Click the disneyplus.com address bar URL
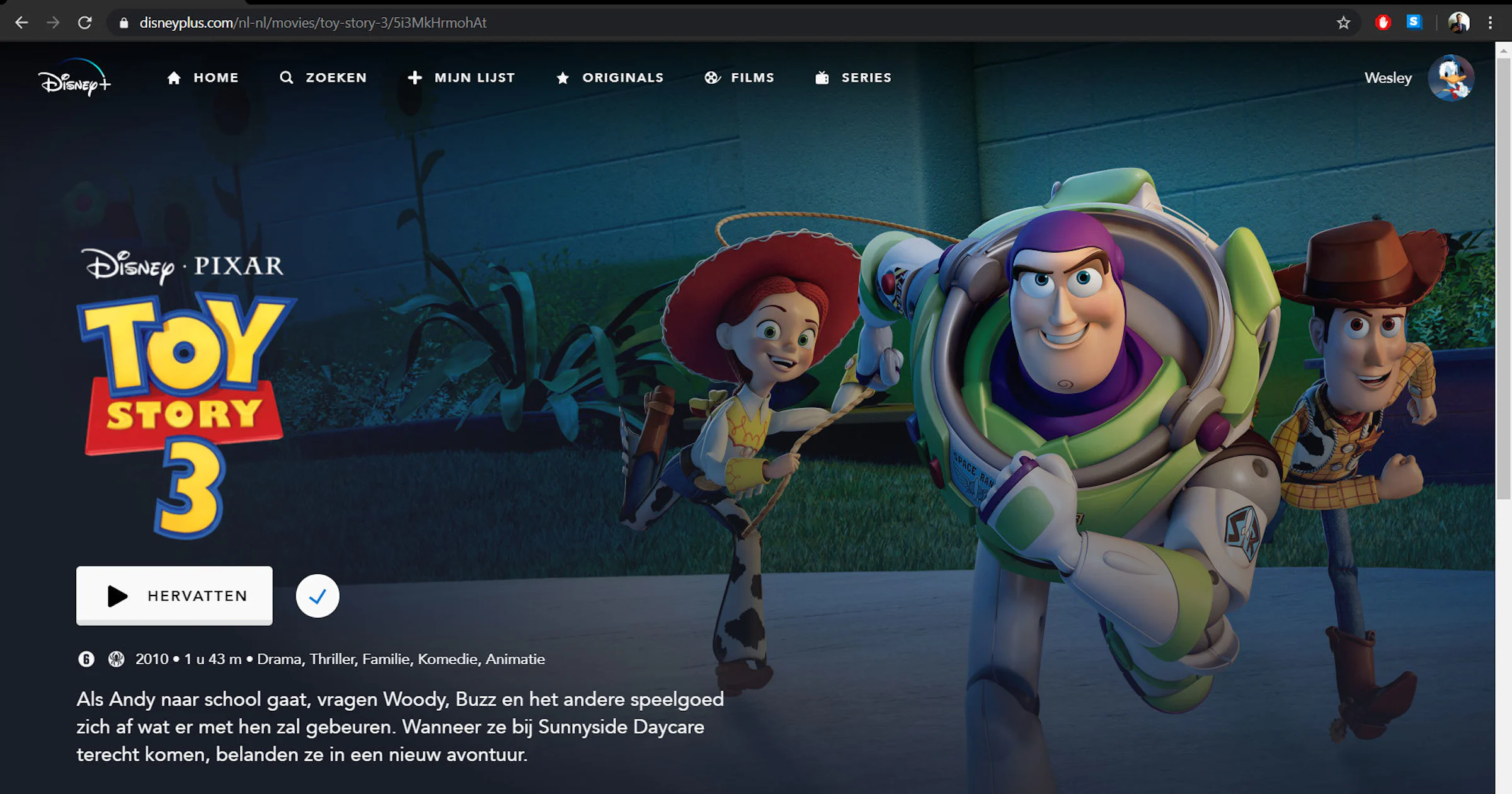The height and width of the screenshot is (794, 1512). (x=313, y=23)
